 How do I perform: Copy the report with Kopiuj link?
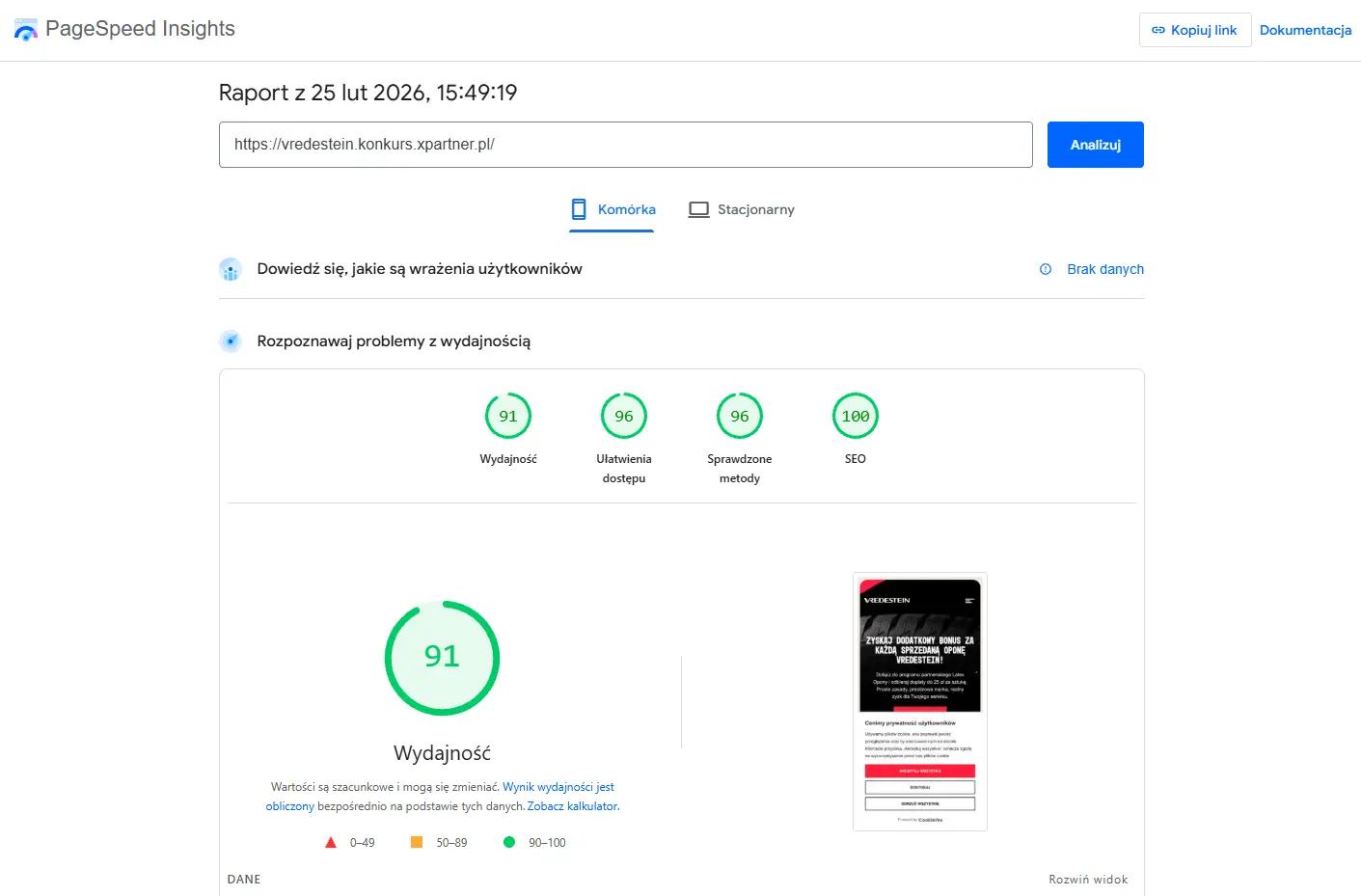point(1194,30)
